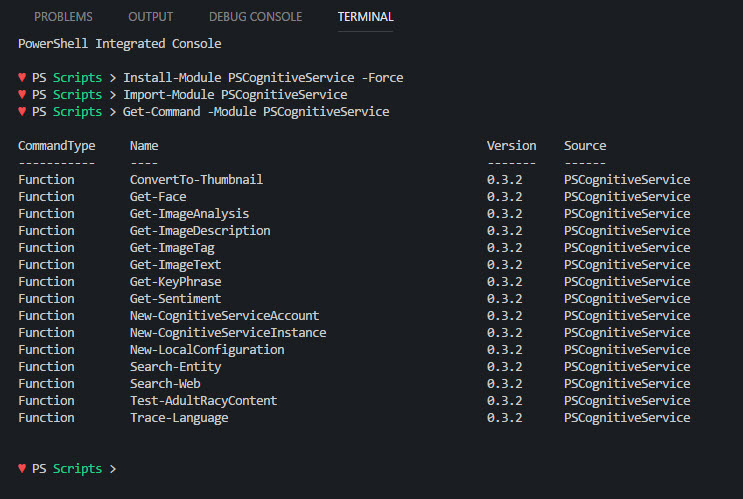Viewport: 743px width, 499px height.
Task: Click the New-CognitiveServiceInstance function name
Action: pyautogui.click(x=228, y=333)
